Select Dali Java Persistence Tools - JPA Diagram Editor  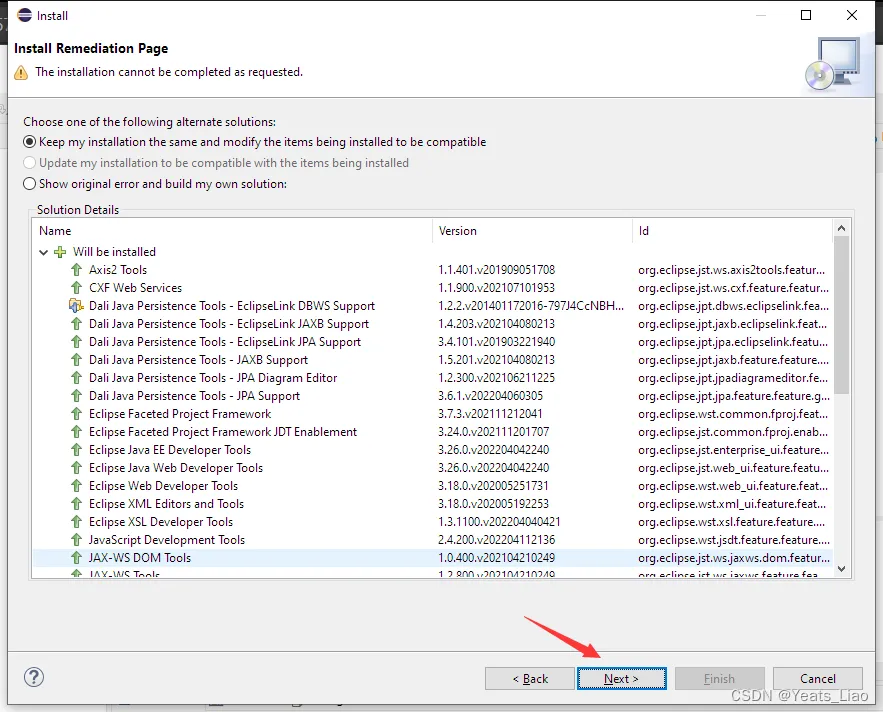click(213, 378)
